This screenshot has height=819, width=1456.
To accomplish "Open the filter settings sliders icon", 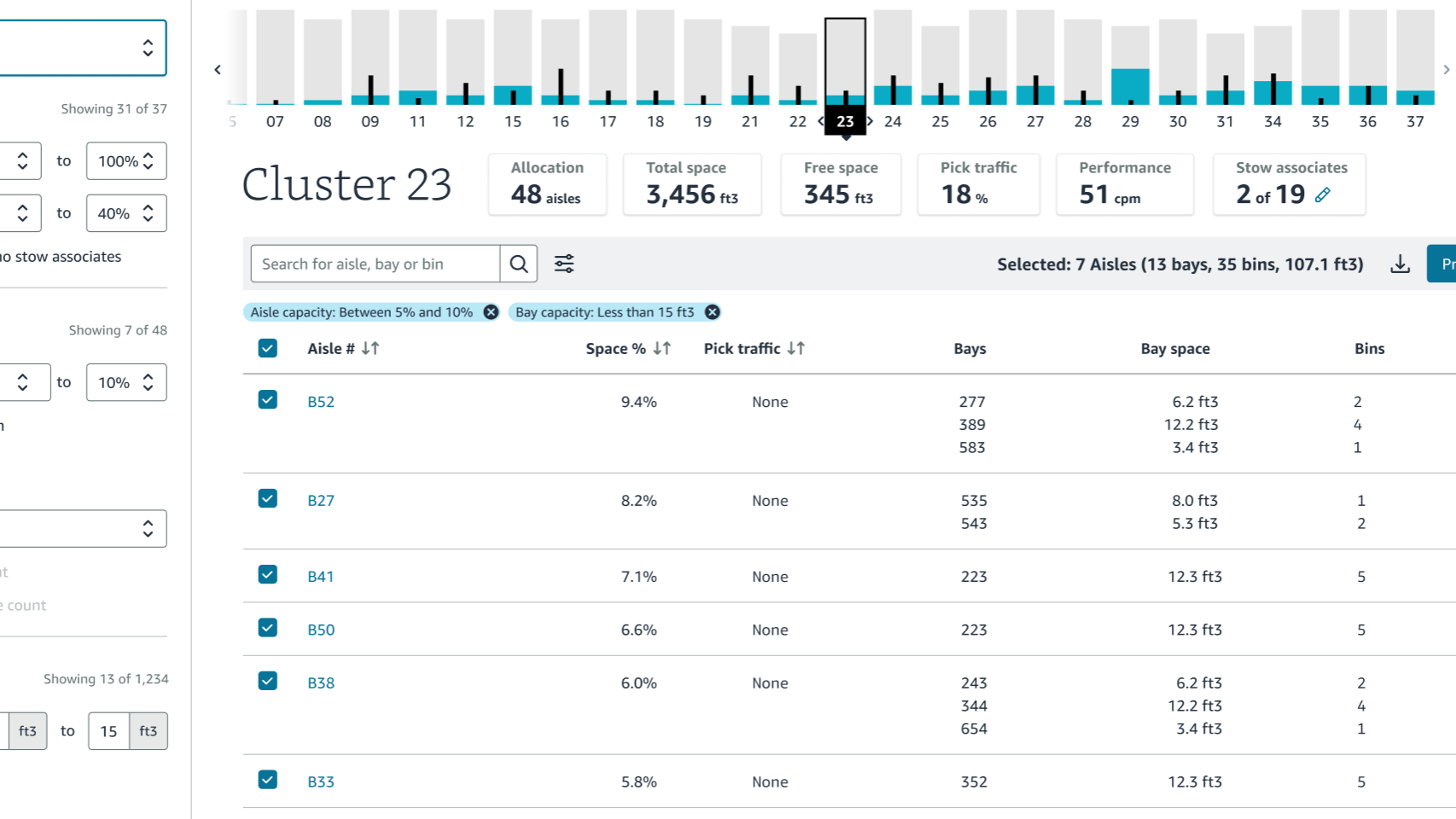I will [564, 264].
